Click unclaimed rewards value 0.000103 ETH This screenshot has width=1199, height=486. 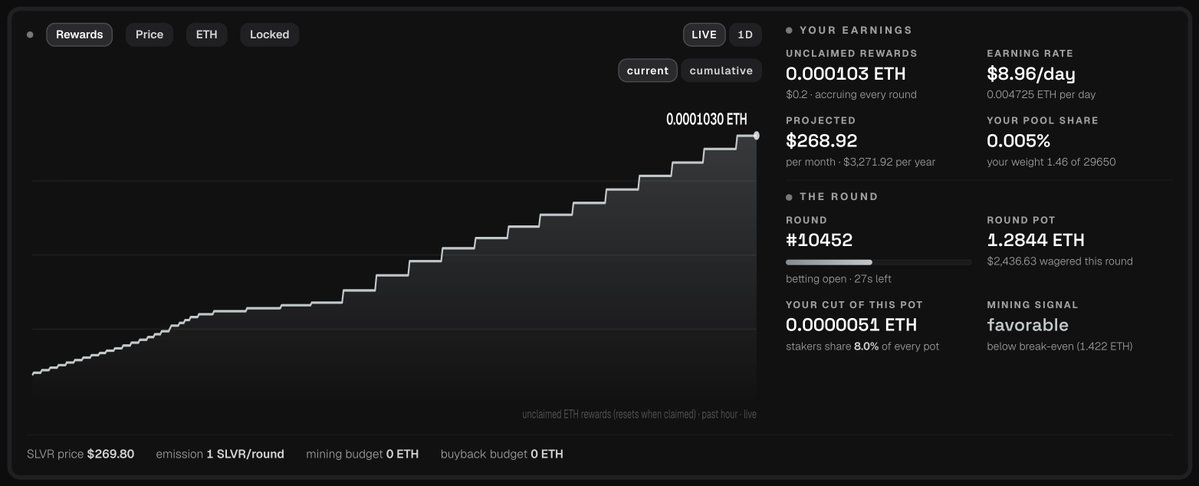[846, 74]
